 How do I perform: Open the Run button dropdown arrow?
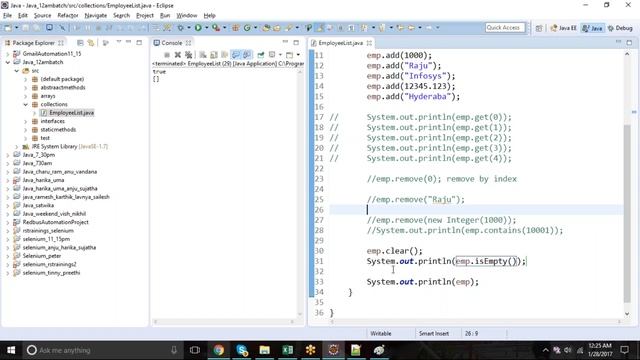pyautogui.click(x=207, y=28)
